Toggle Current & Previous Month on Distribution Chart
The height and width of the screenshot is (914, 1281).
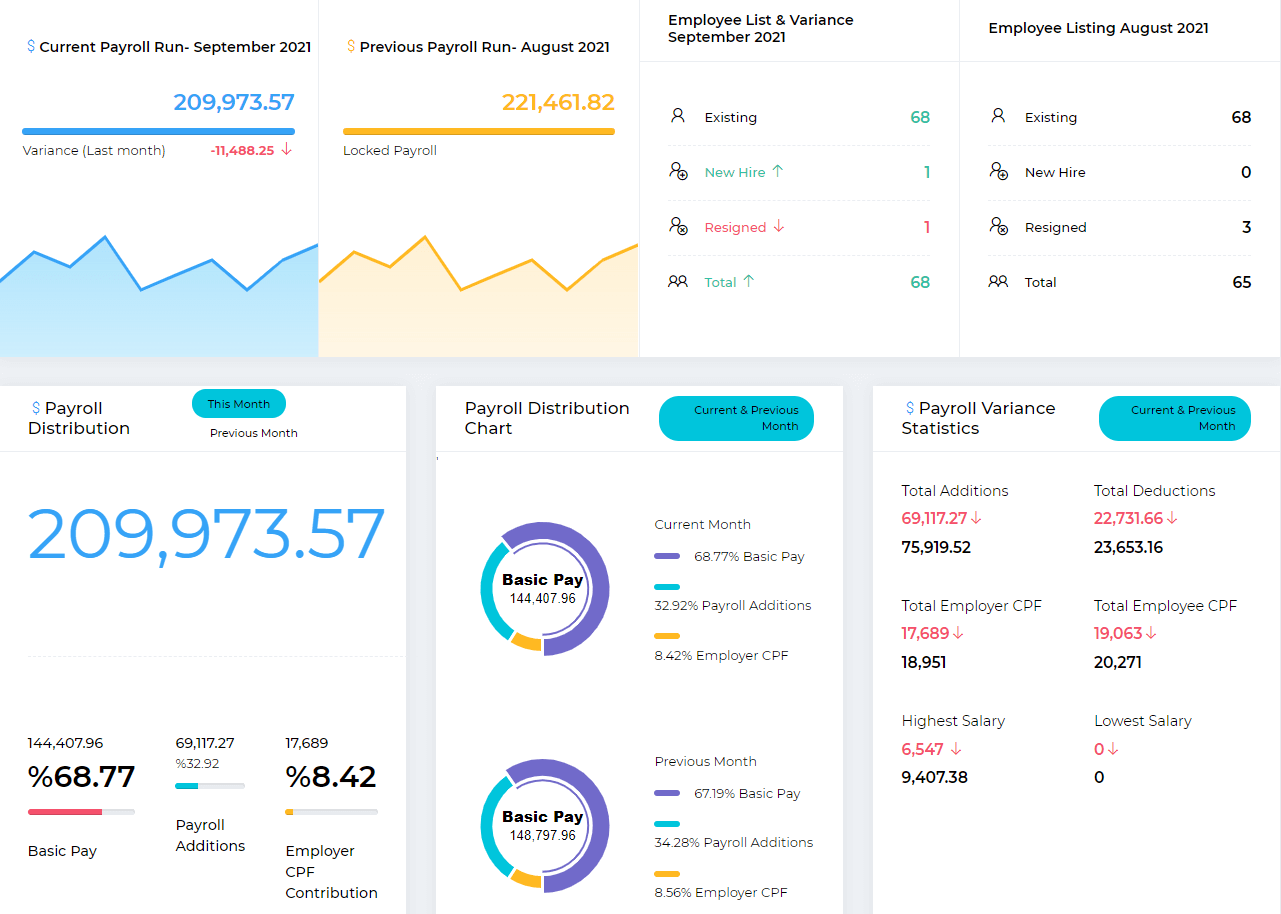click(x=736, y=418)
